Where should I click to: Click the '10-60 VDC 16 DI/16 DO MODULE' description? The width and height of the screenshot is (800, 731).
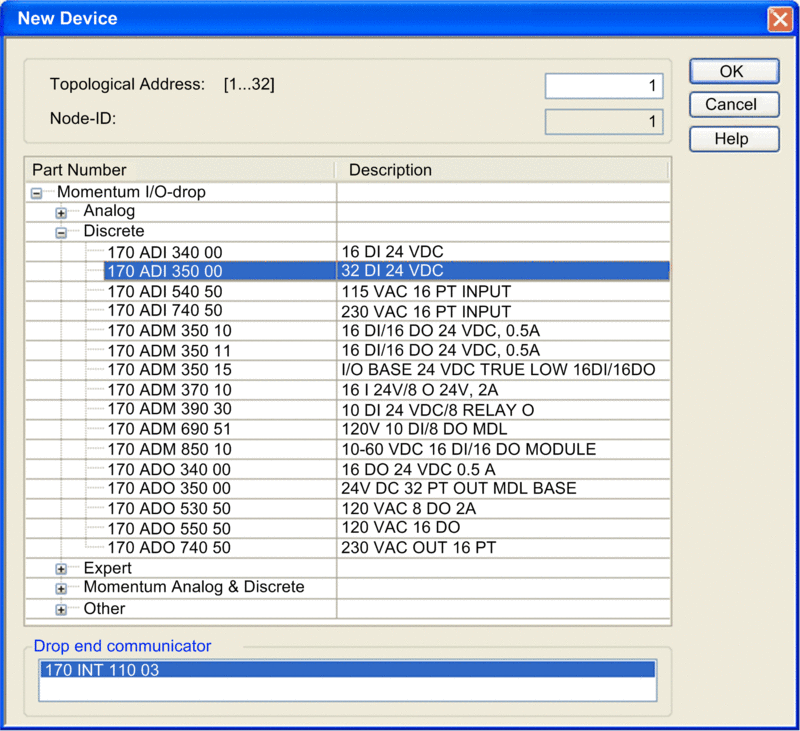point(468,449)
